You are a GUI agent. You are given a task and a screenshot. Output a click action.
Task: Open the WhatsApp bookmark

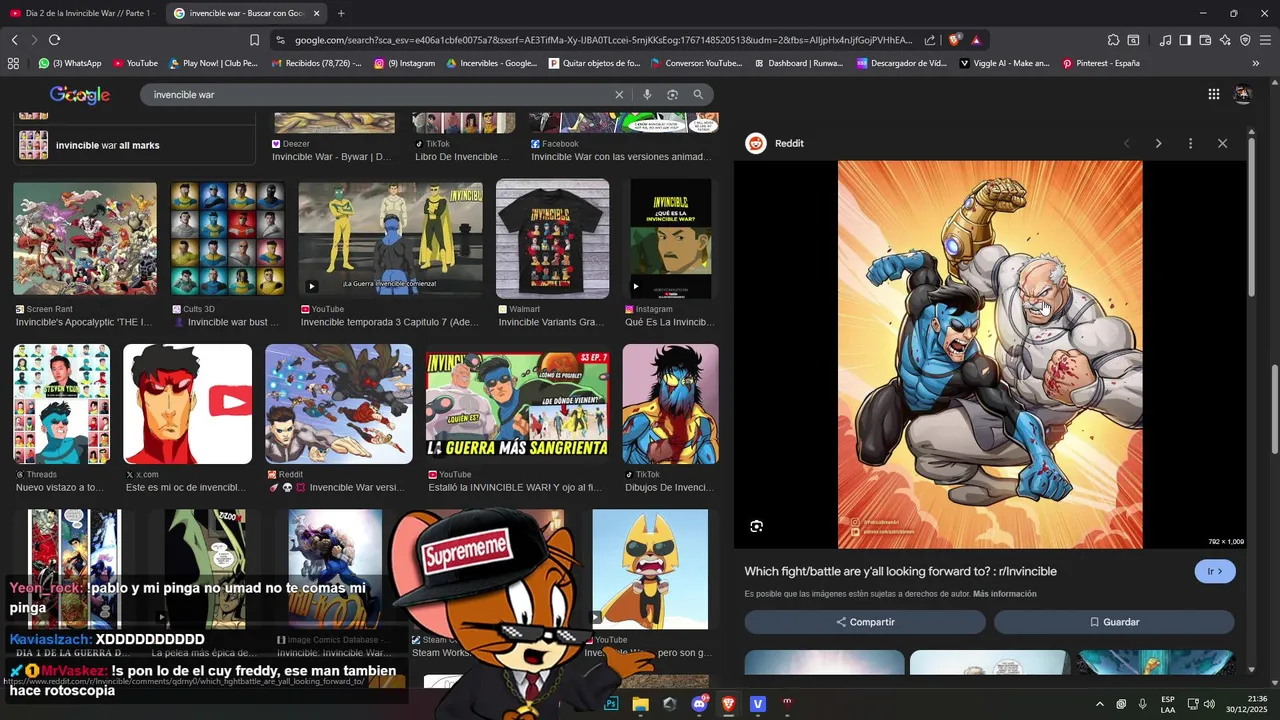tap(70, 63)
